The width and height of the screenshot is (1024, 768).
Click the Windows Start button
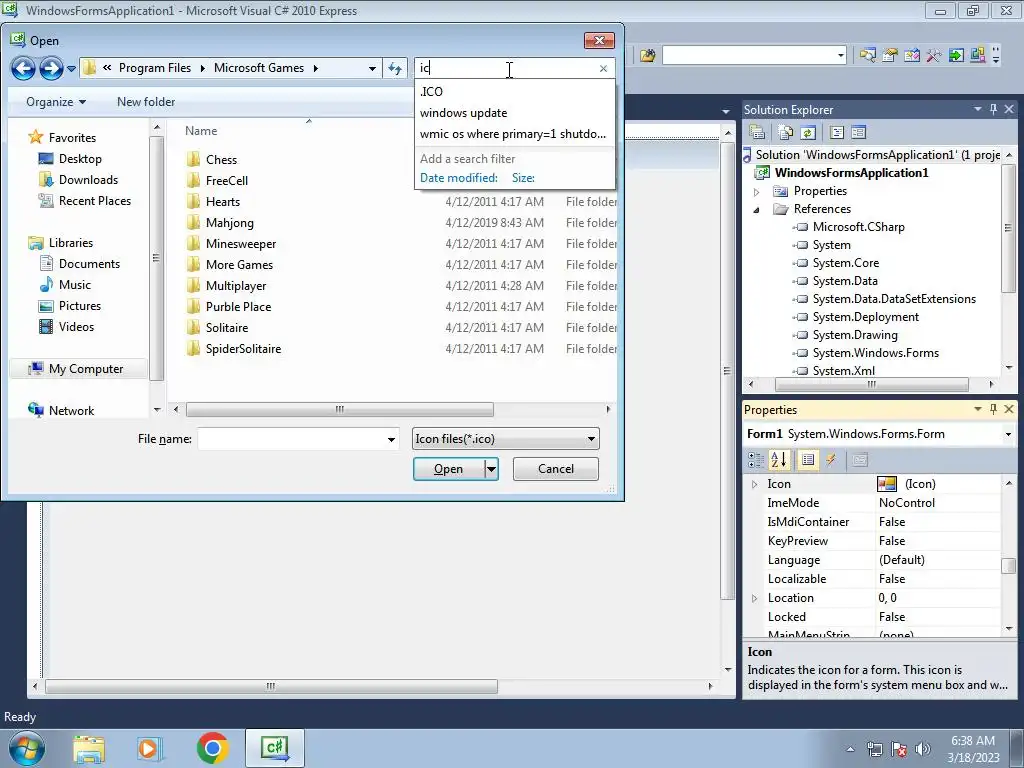click(x=27, y=748)
